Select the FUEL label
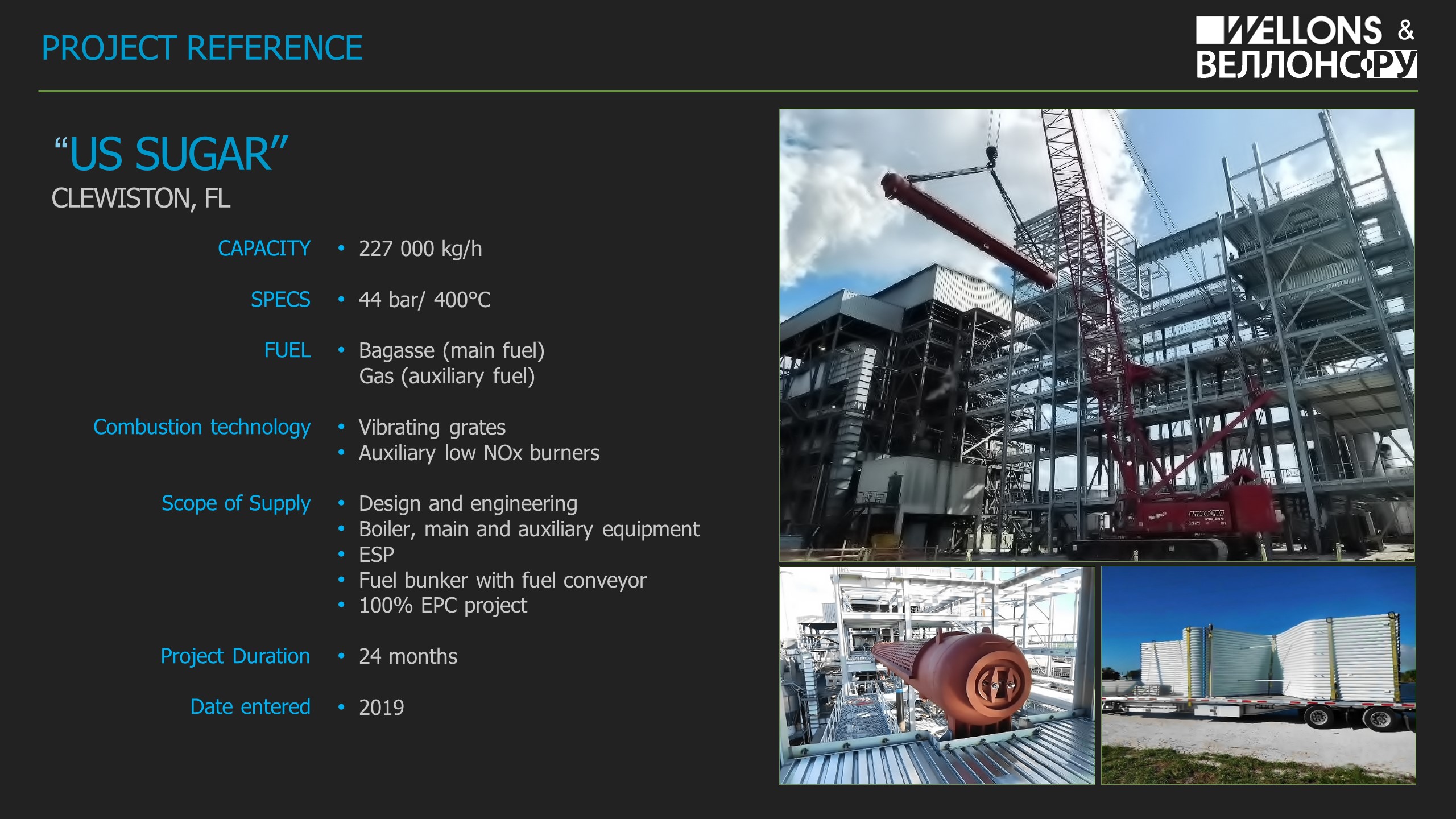1456x819 pixels. (287, 350)
